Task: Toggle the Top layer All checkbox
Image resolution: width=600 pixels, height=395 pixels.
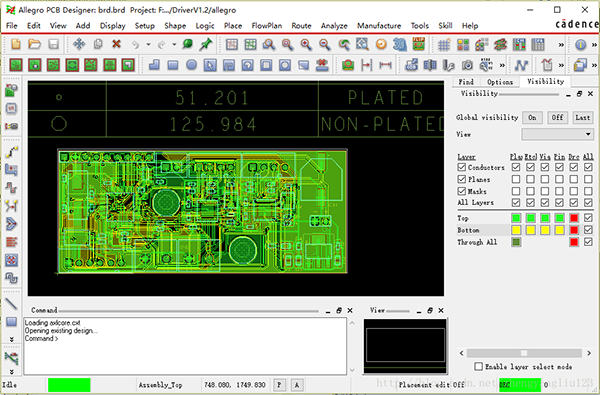Action: point(588,218)
